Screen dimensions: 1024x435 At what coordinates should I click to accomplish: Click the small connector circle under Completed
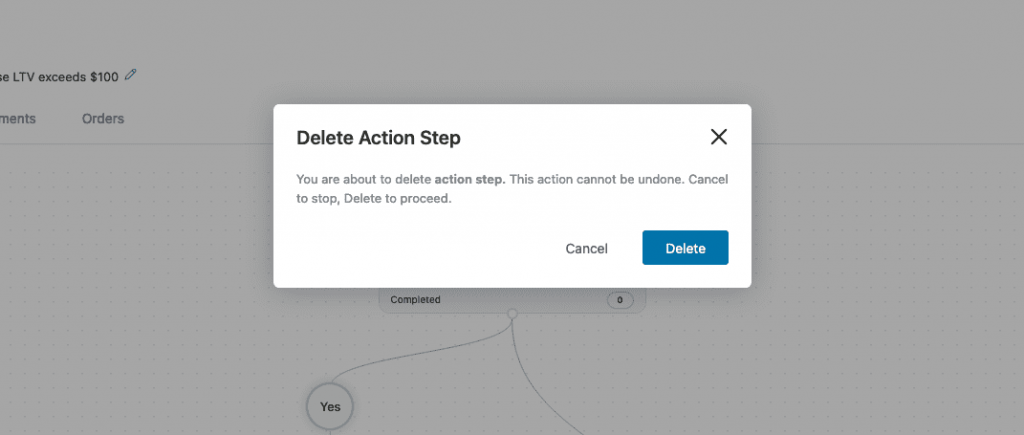point(513,314)
